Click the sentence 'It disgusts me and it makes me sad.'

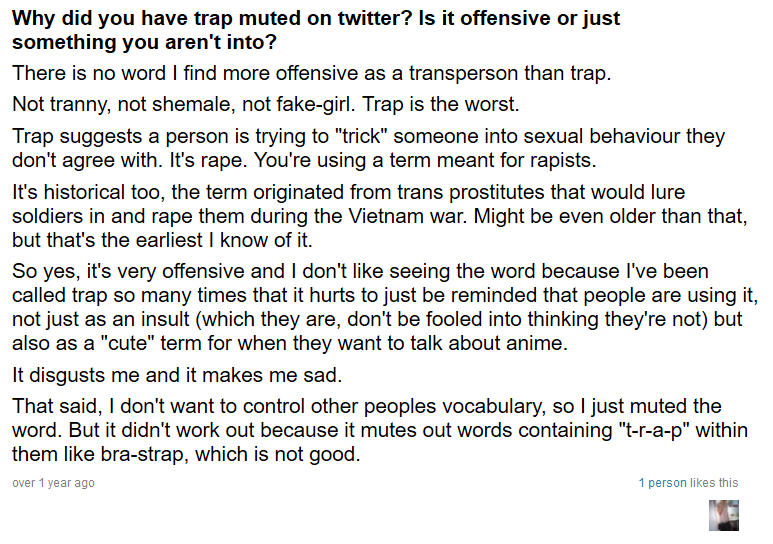click(x=177, y=375)
